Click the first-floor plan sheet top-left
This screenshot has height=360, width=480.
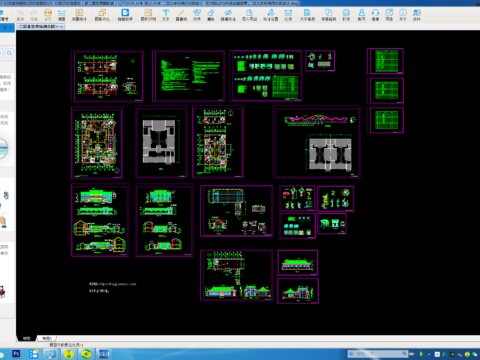pyautogui.click(x=107, y=76)
